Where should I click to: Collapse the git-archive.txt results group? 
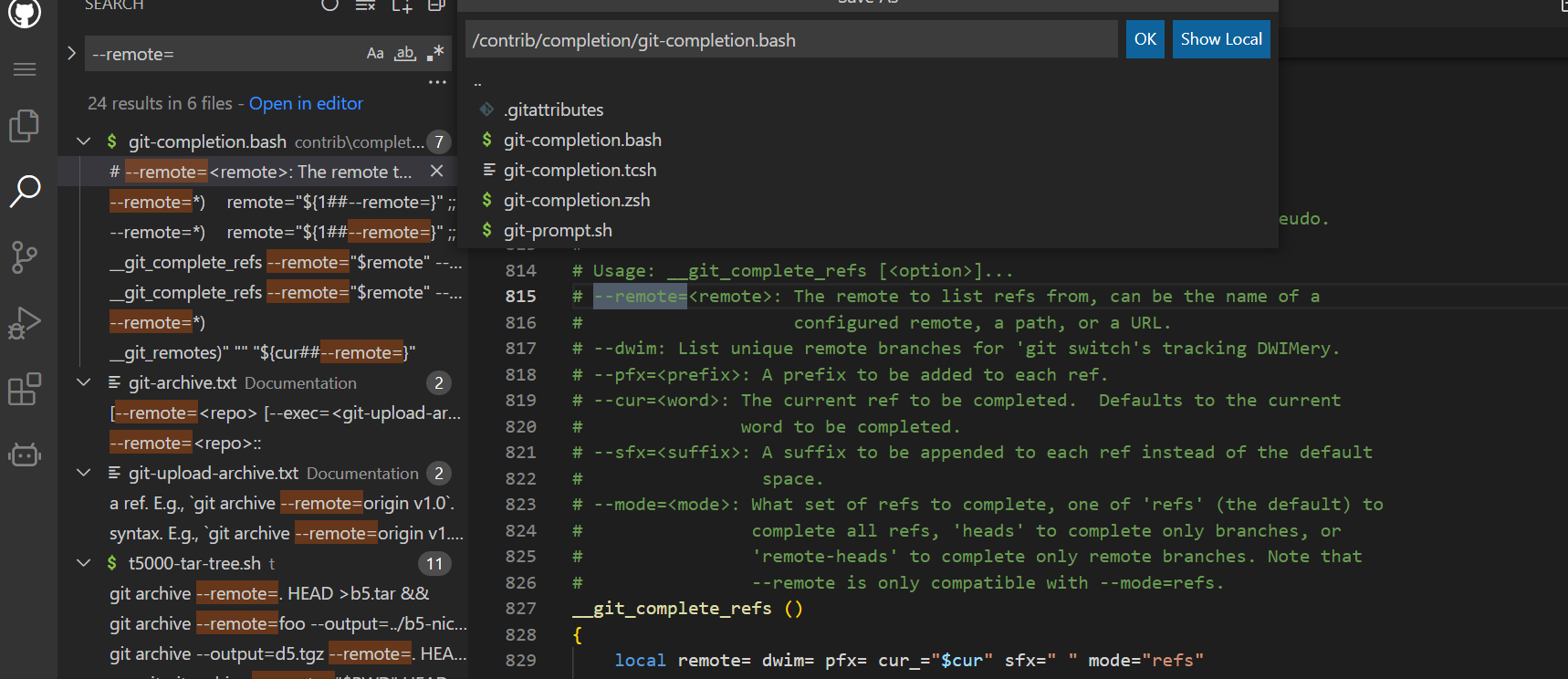(84, 382)
